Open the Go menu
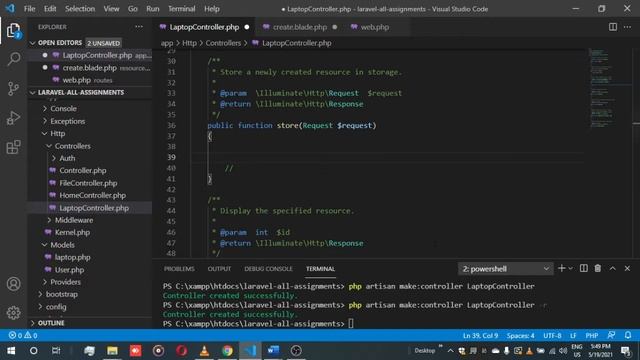 (x=133, y=9)
